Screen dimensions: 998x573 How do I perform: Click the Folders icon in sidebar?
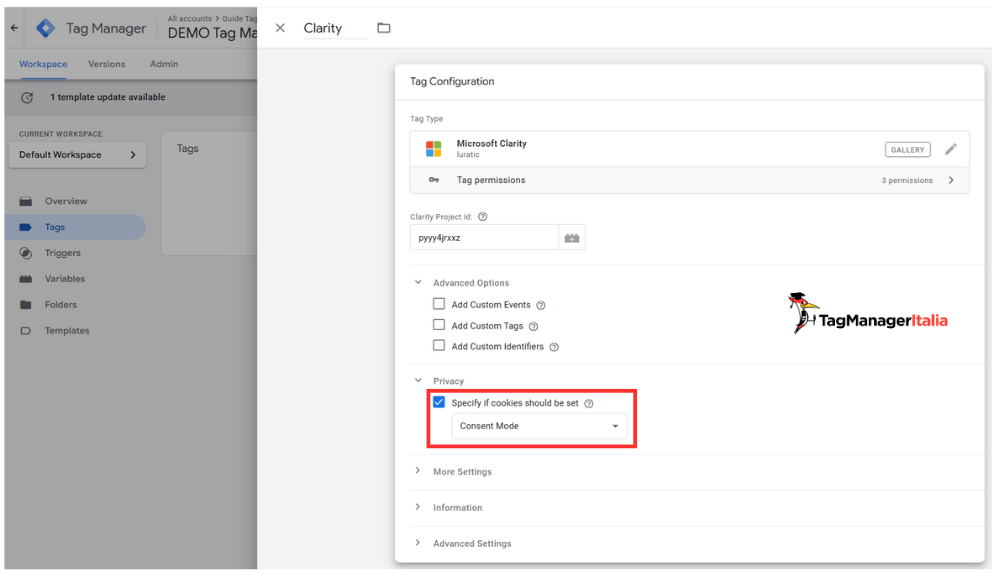[x=25, y=305]
